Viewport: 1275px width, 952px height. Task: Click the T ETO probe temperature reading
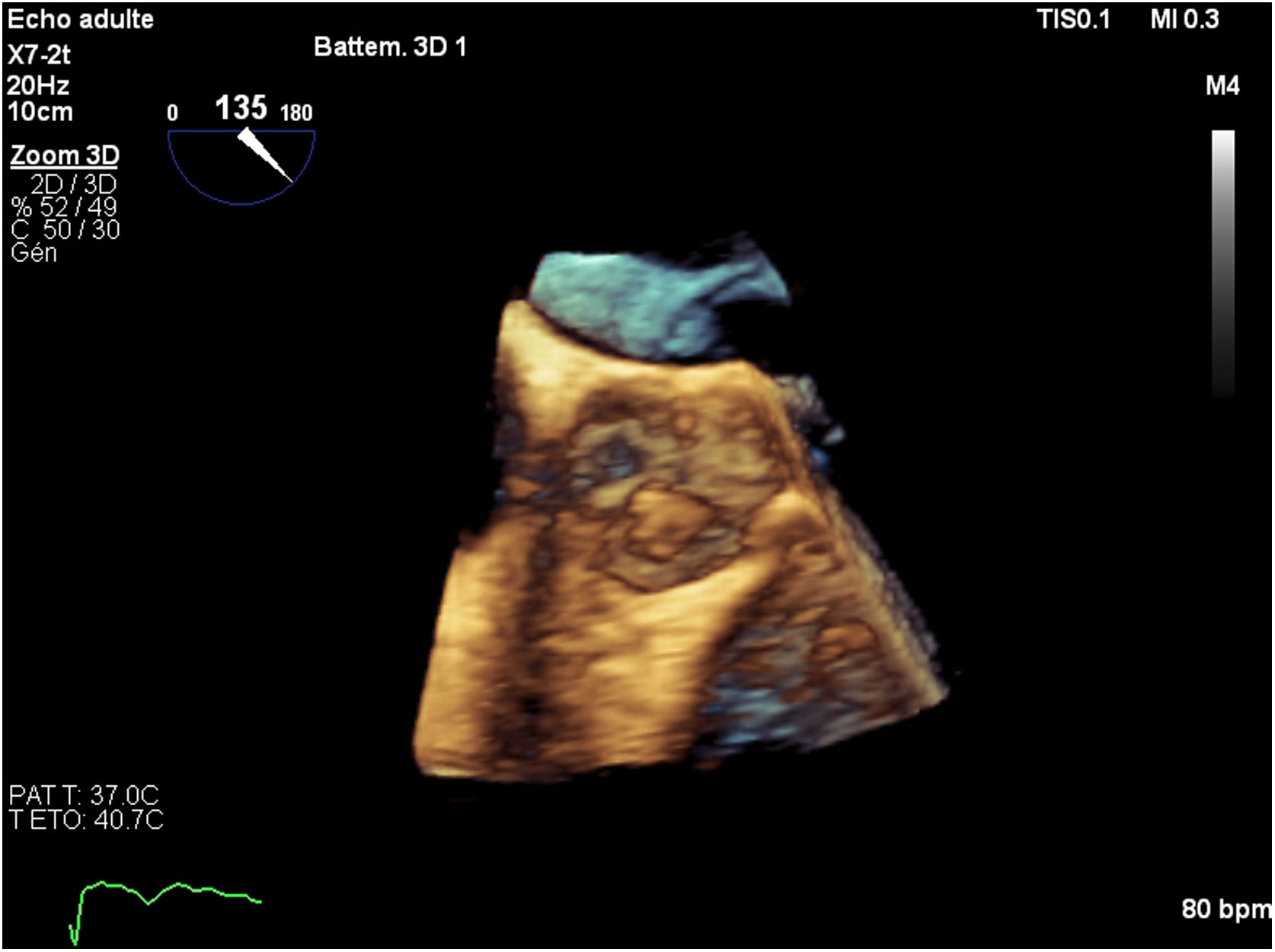tap(86, 819)
